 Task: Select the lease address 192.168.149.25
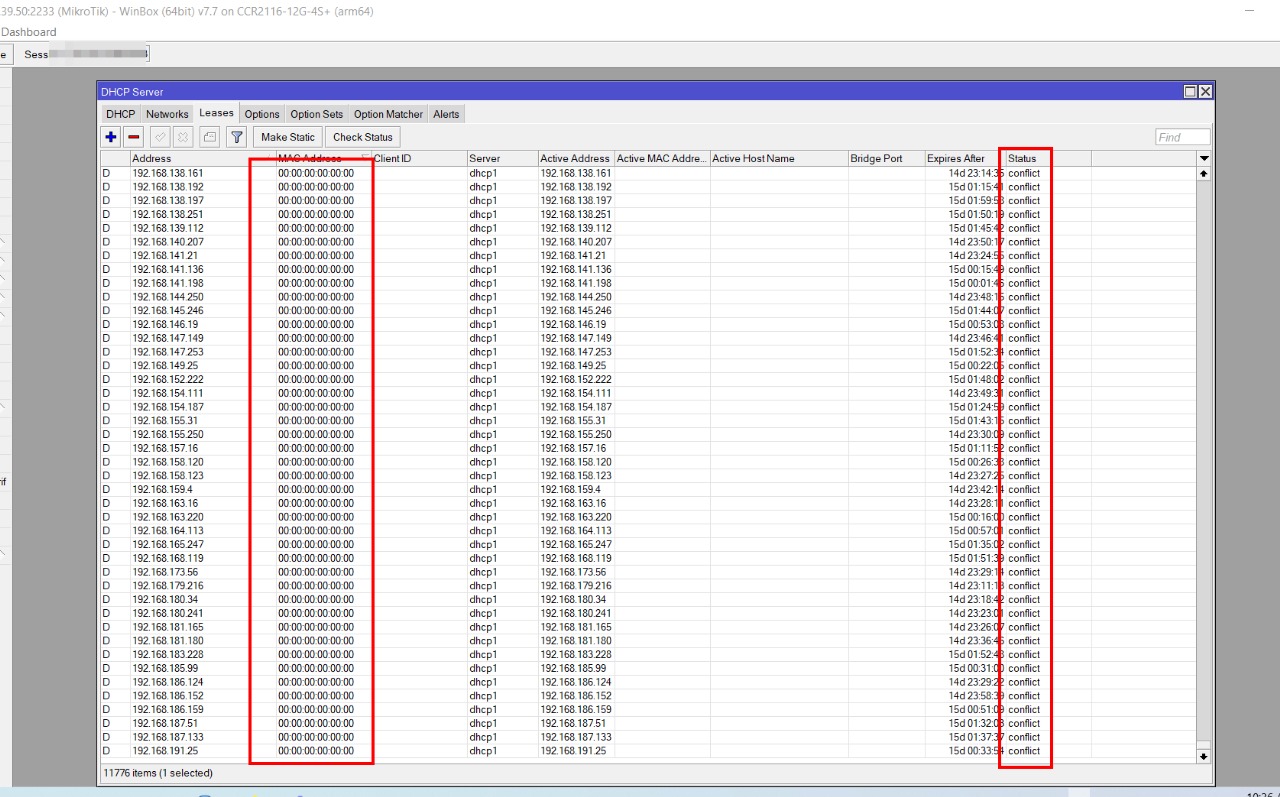(164, 366)
